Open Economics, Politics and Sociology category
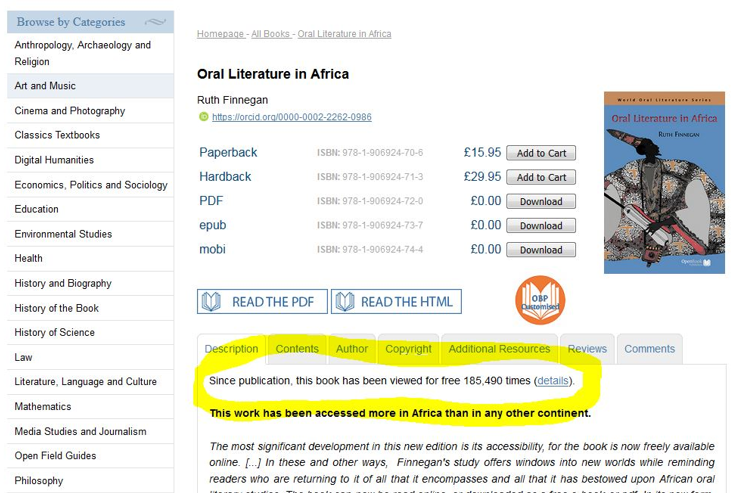This screenshot has width=737, height=493. point(90,185)
